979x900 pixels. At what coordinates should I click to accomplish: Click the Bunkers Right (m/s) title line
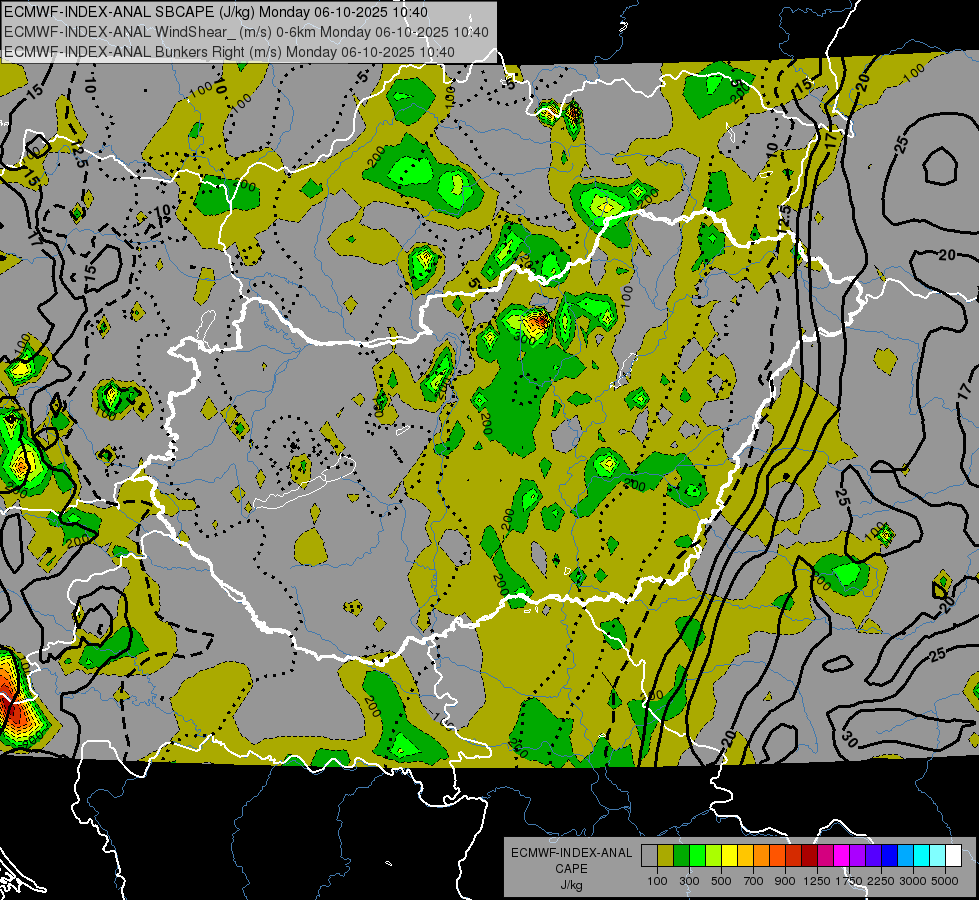[229, 51]
